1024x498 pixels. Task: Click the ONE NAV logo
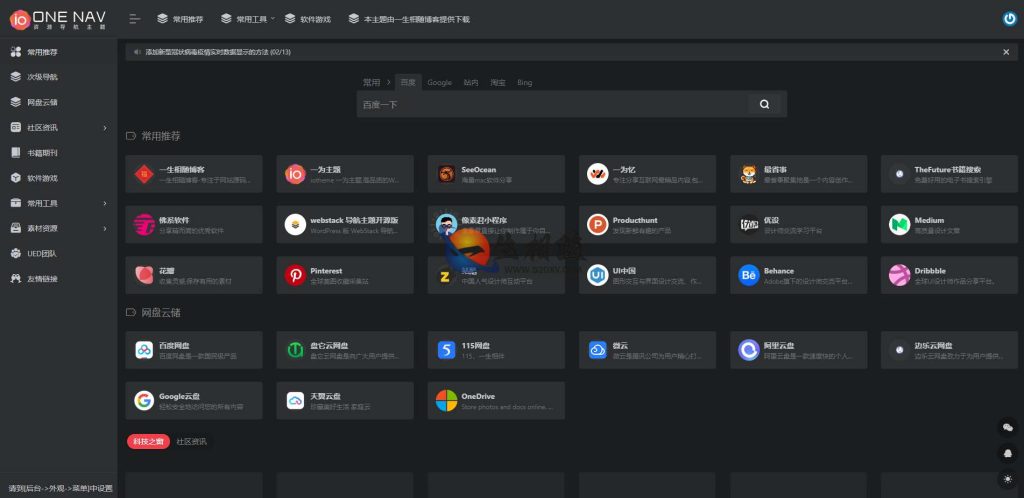coord(58,20)
